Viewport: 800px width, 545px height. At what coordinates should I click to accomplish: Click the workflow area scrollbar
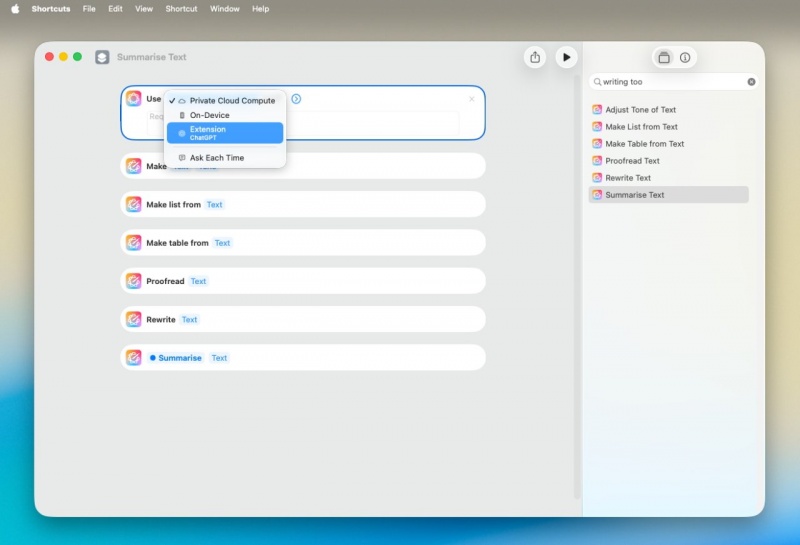tap(577, 287)
